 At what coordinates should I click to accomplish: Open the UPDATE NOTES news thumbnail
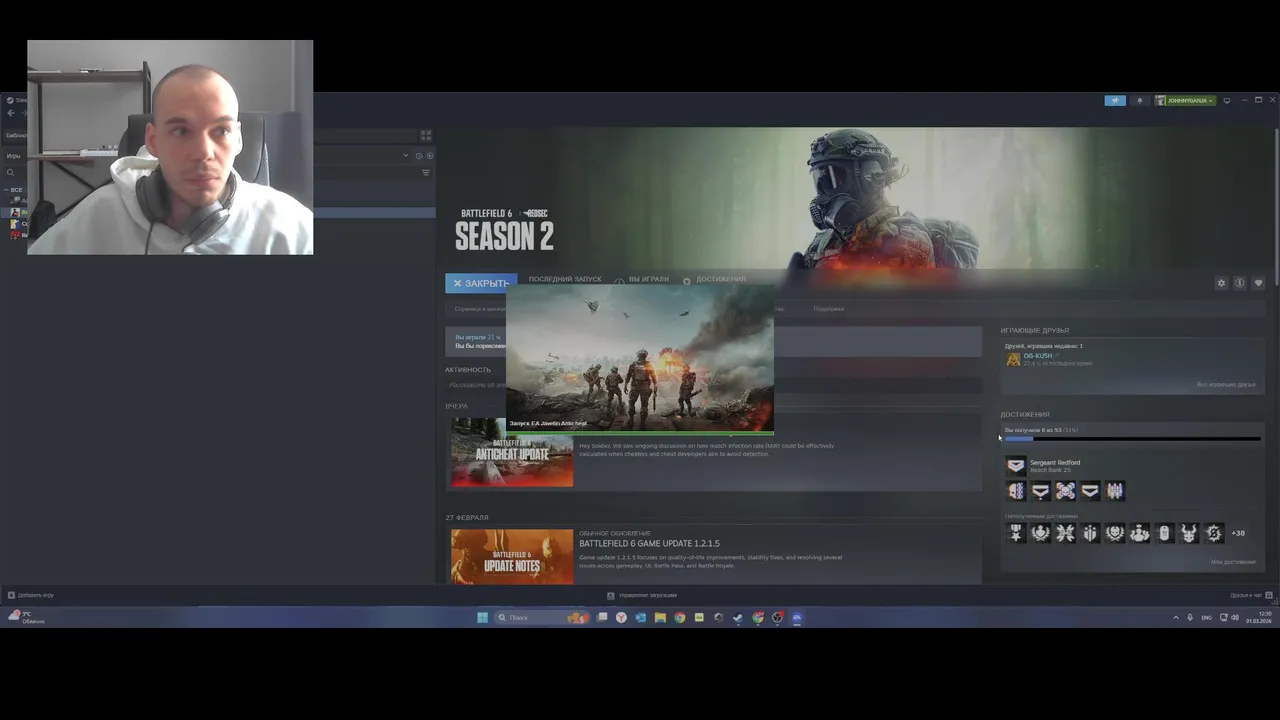512,556
